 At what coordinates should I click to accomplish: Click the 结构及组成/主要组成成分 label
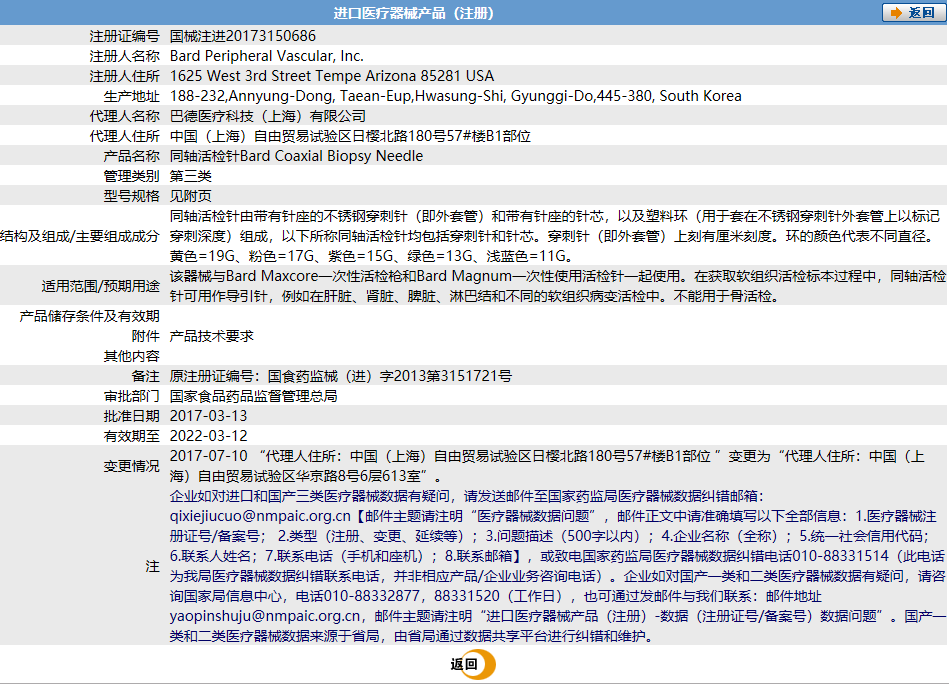(80, 236)
